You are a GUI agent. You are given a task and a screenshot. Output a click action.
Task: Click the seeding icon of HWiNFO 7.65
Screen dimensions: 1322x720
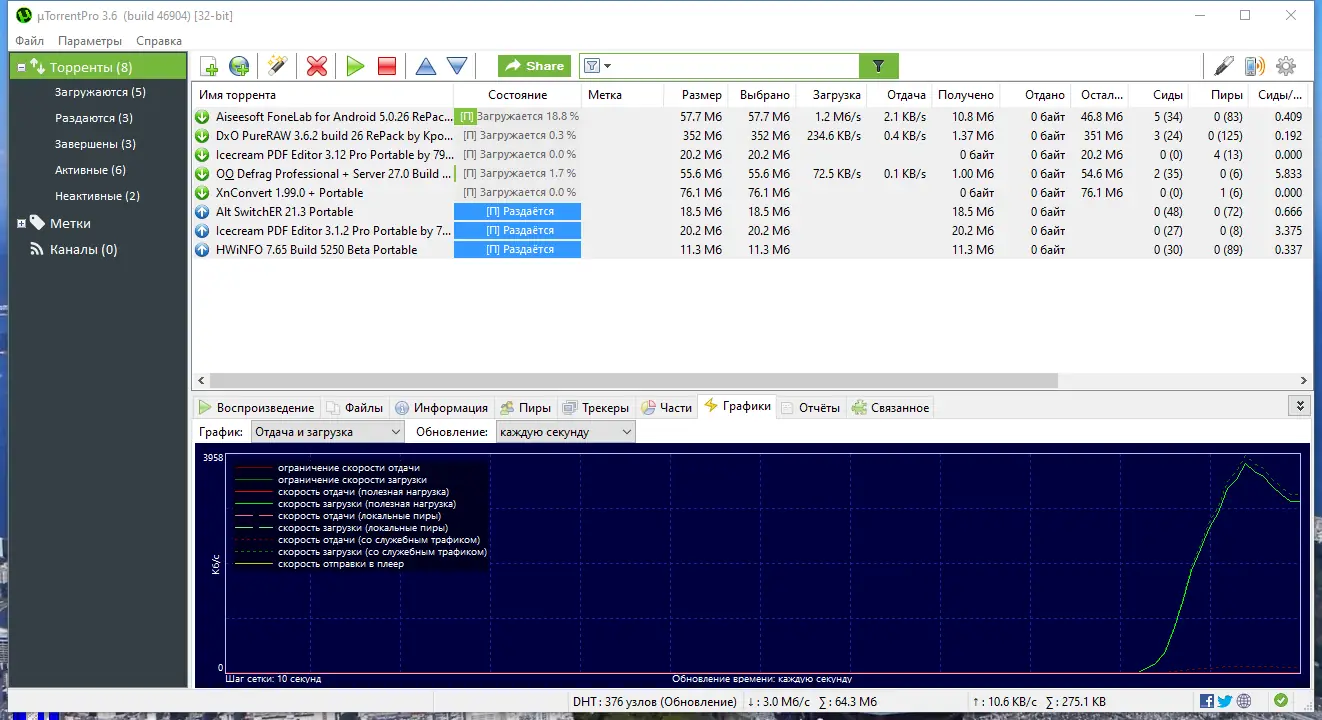point(202,250)
